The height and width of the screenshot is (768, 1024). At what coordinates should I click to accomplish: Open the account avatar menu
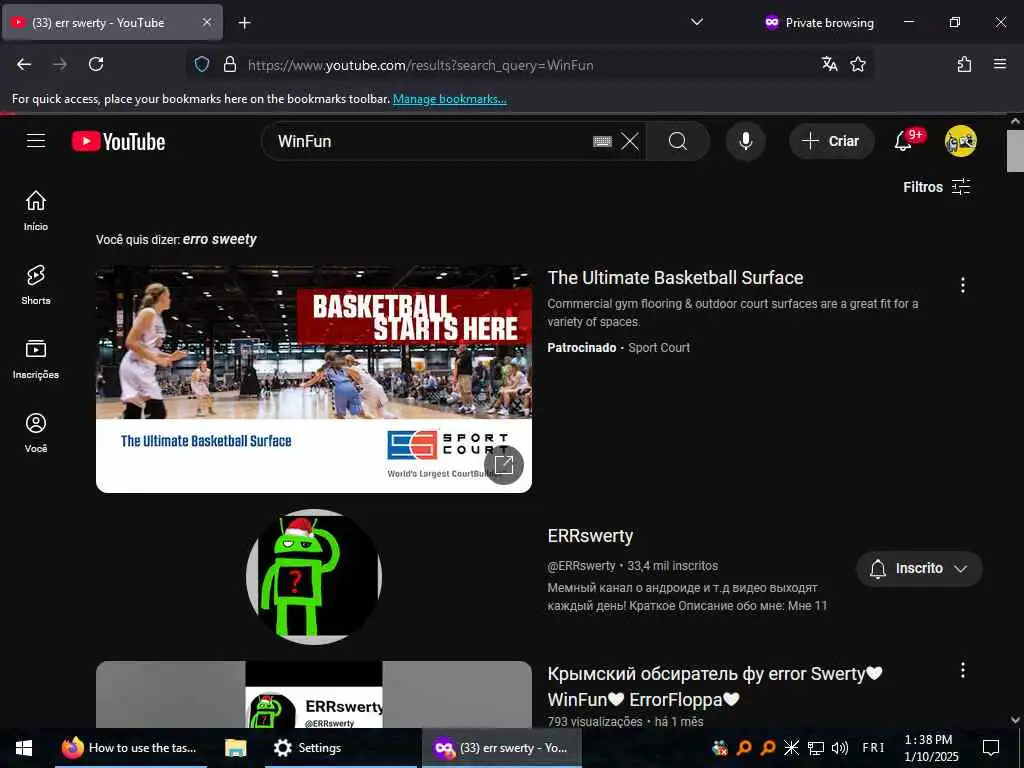pyautogui.click(x=960, y=141)
